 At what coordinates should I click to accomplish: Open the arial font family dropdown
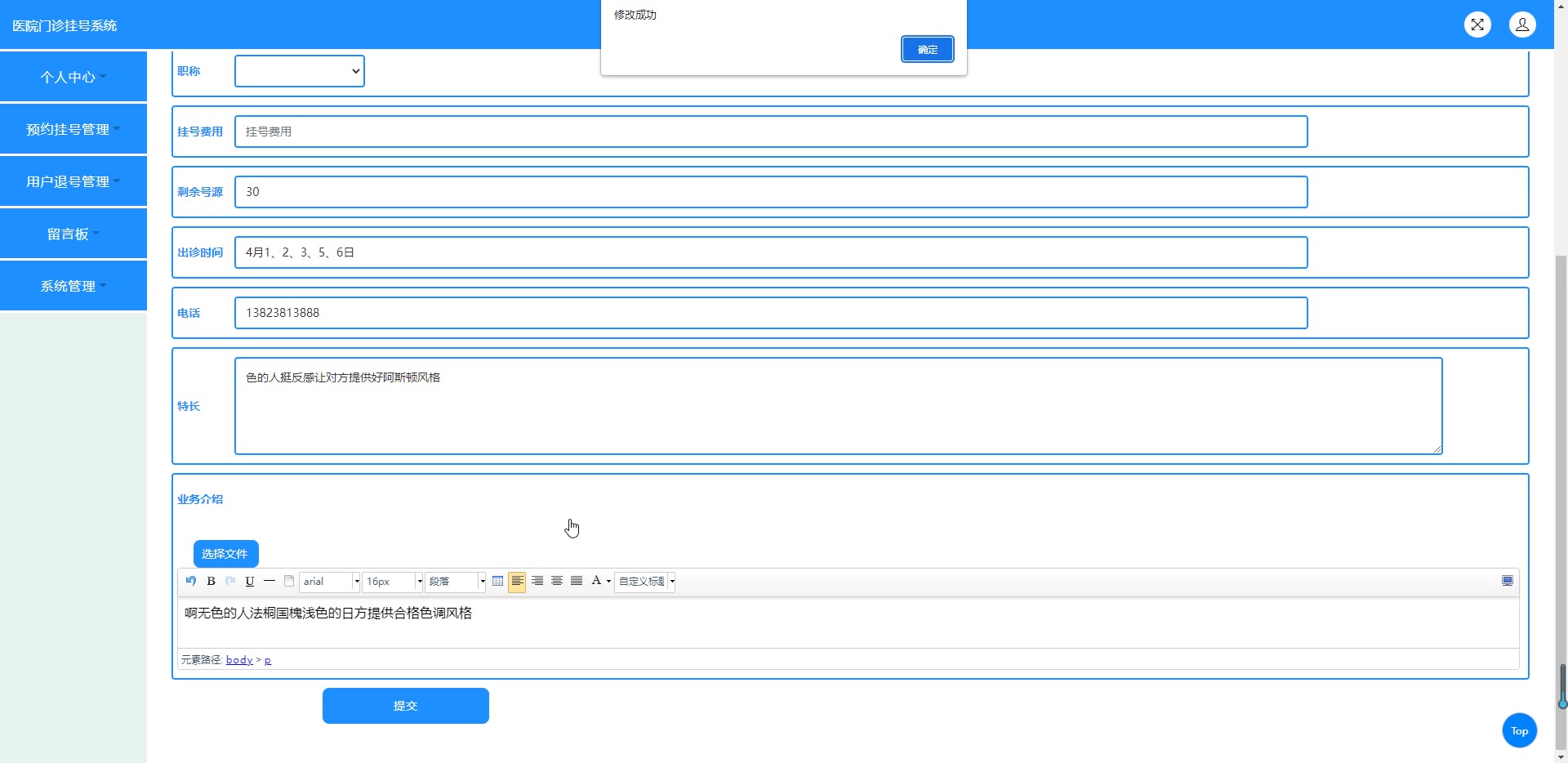click(x=330, y=582)
